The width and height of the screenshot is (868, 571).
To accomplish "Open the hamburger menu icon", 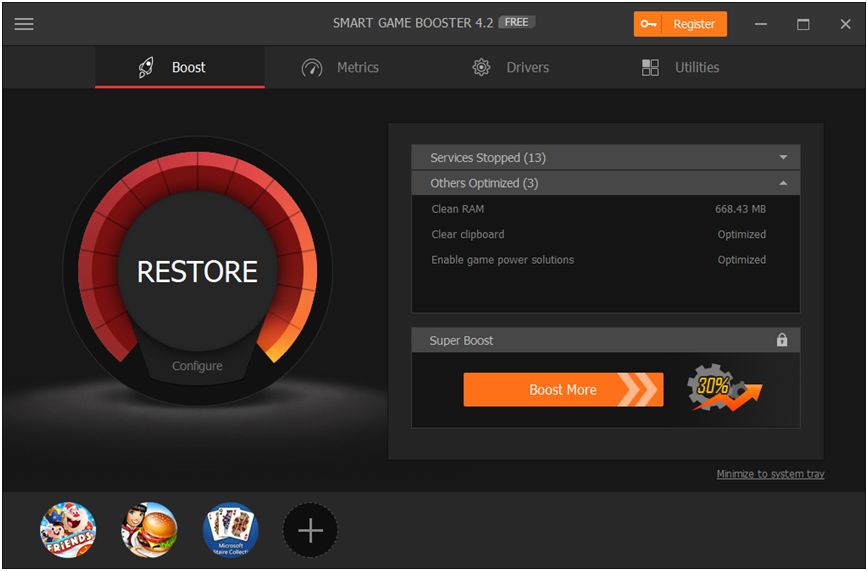I will 24,24.
